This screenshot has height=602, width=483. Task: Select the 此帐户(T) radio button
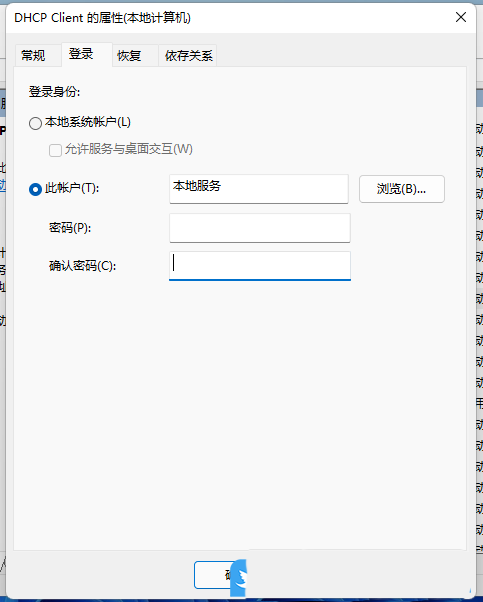pos(35,189)
